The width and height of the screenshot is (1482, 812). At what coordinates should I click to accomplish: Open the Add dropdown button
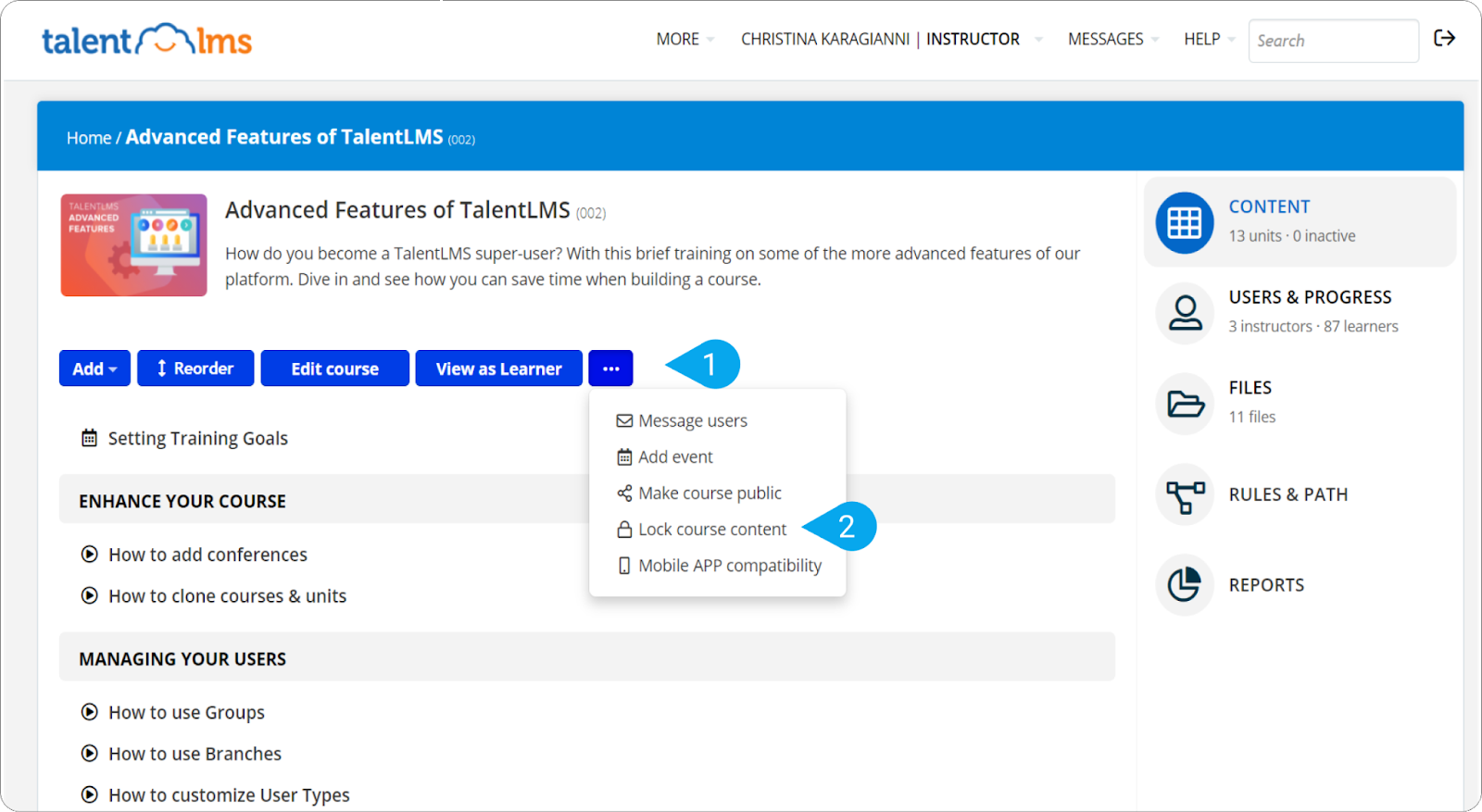point(94,369)
